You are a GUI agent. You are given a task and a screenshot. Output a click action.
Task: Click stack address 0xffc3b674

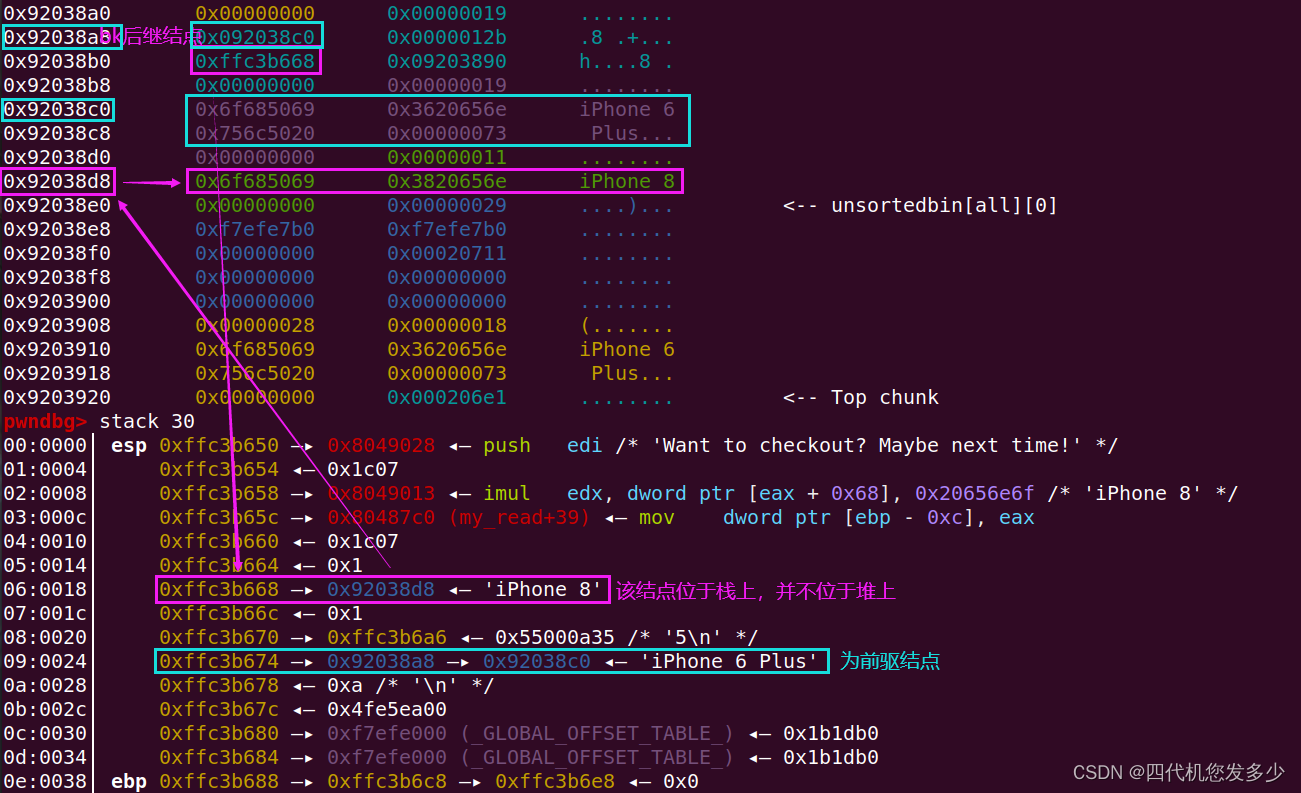click(219, 661)
